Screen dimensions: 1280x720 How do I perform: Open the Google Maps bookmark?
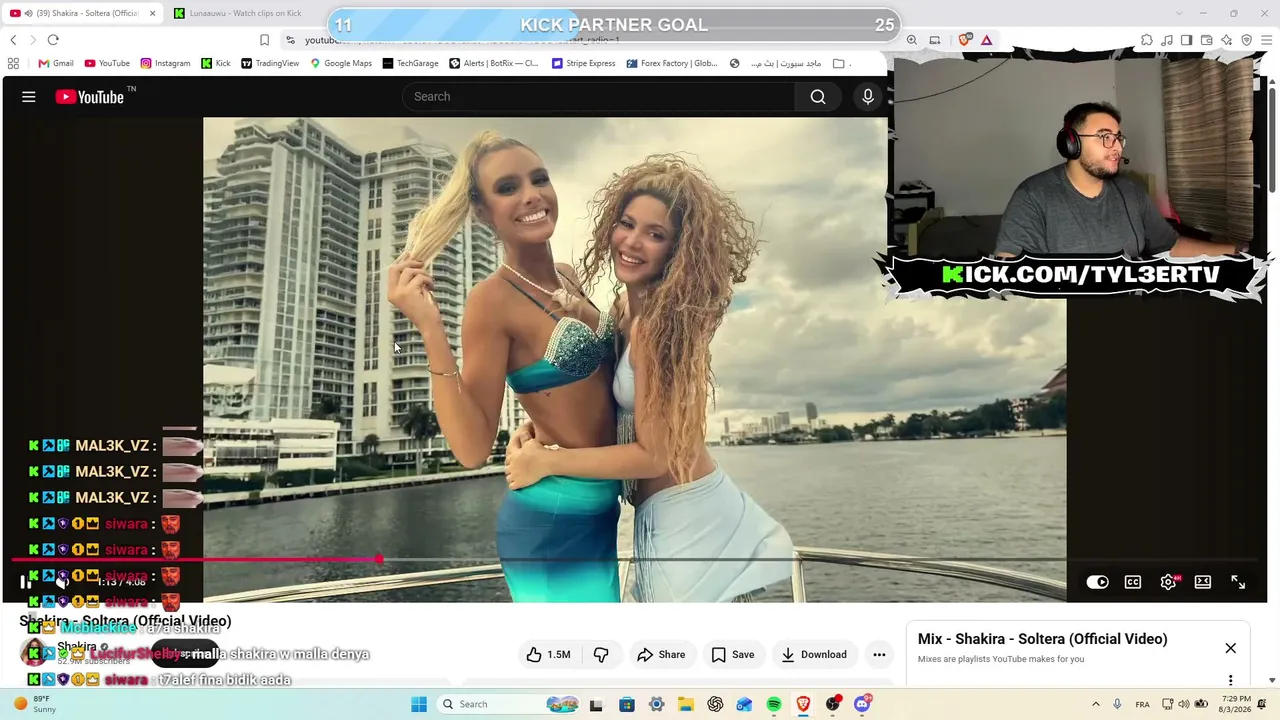coord(341,63)
